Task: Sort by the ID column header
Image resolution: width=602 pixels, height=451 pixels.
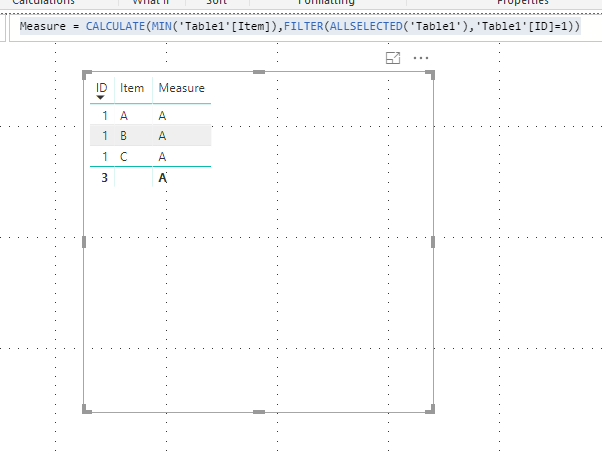Action: [101, 88]
